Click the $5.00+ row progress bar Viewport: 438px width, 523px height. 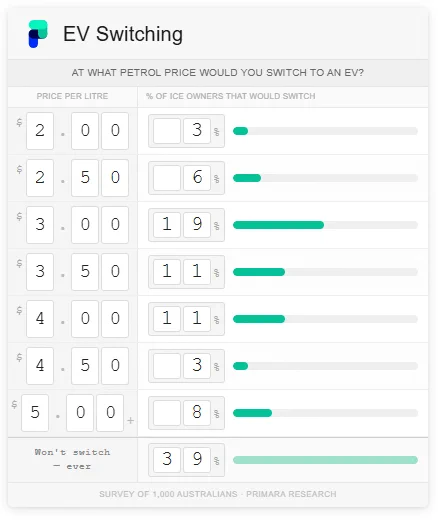point(325,413)
